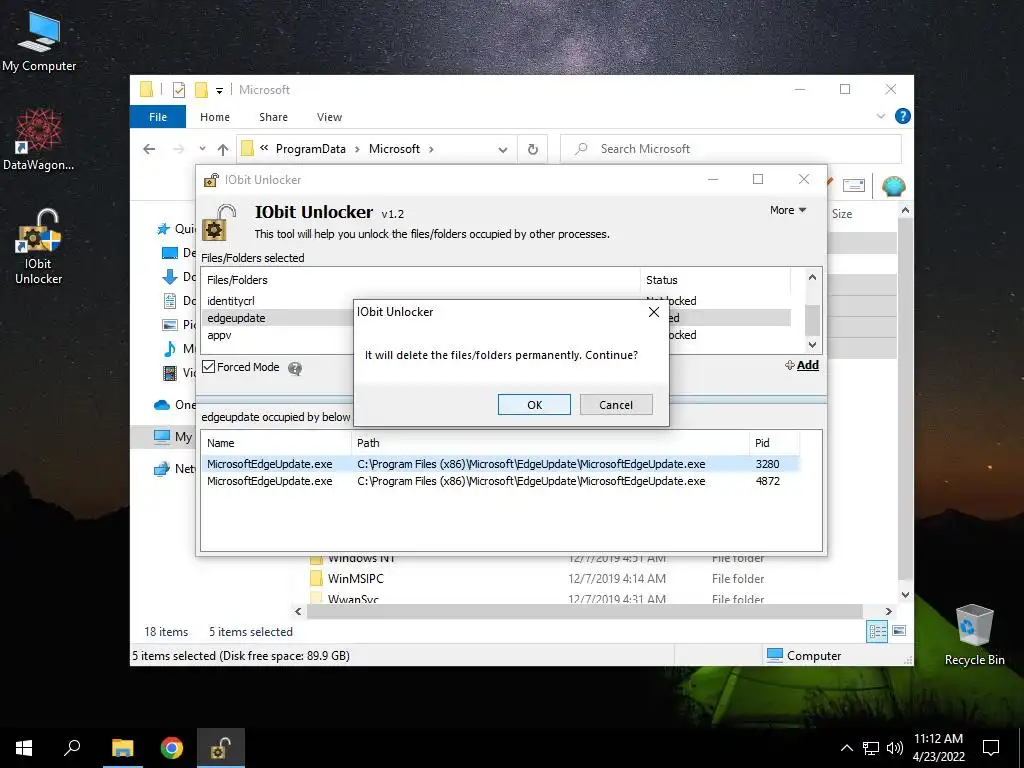Launch Google Chrome from the taskbar

tap(172, 748)
